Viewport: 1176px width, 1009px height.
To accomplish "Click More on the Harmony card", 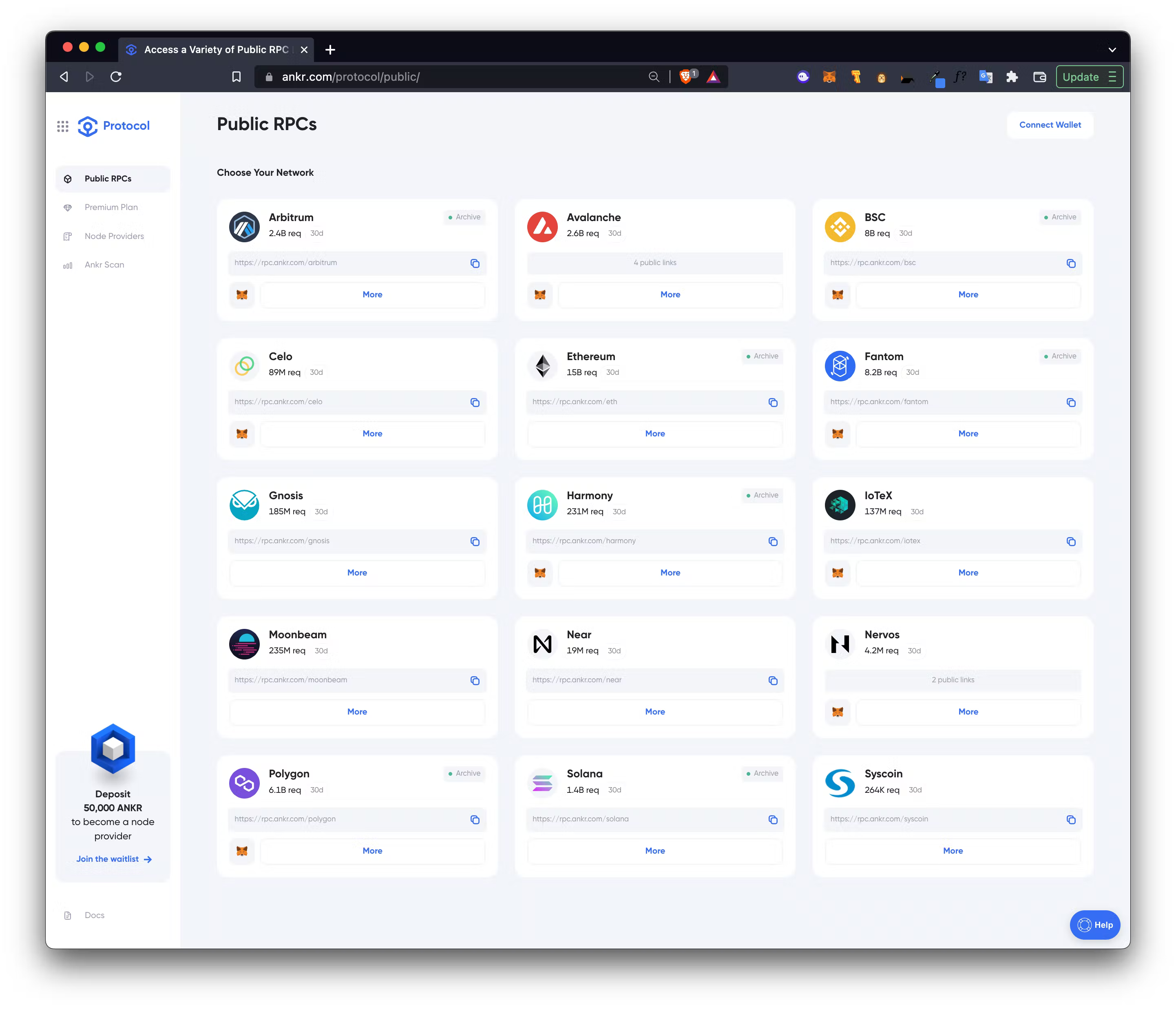I will [670, 572].
